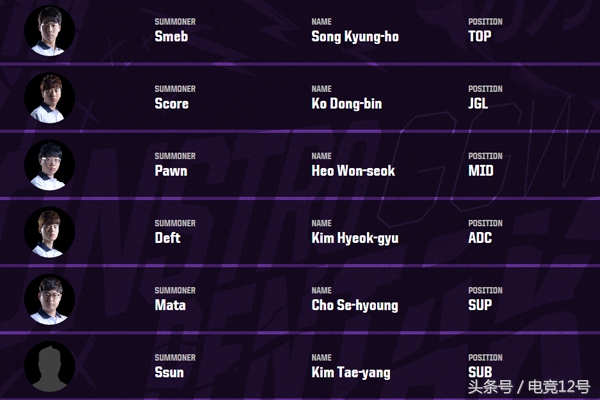600x400 pixels.
Task: Open the summoner name Ssun
Action: (169, 373)
